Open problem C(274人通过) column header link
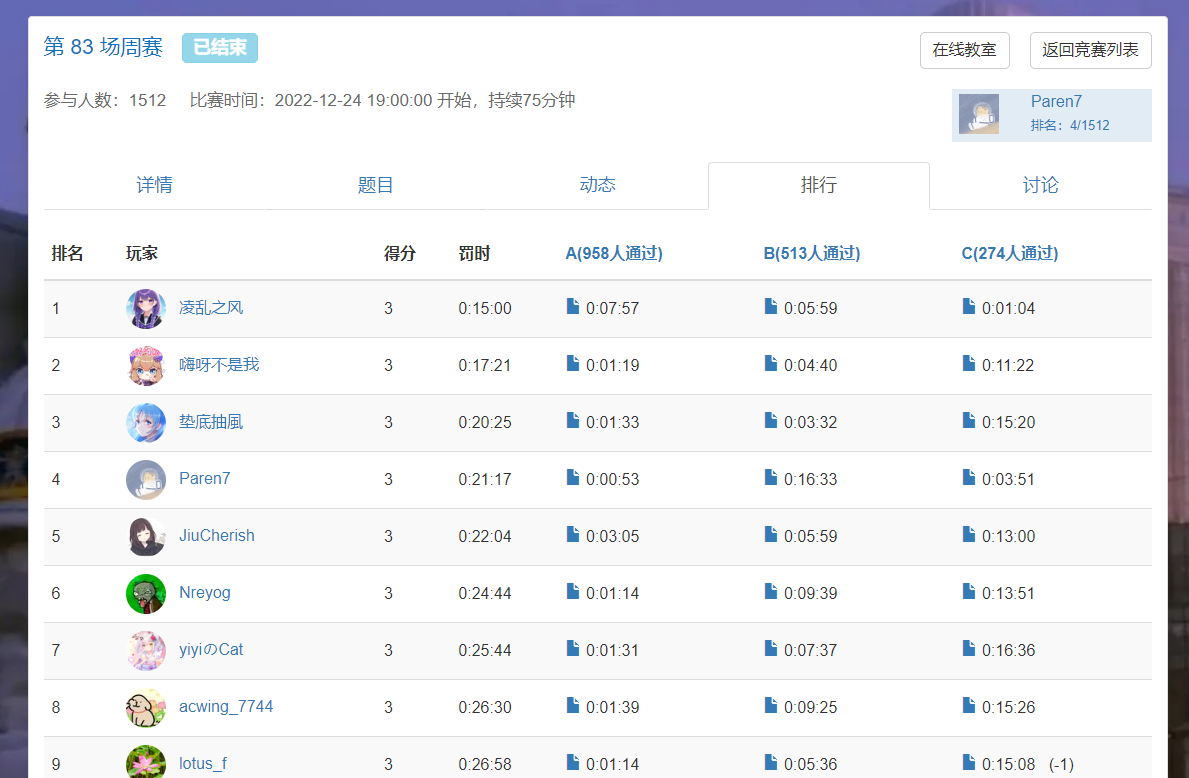This screenshot has width=1189, height=778. [1009, 253]
